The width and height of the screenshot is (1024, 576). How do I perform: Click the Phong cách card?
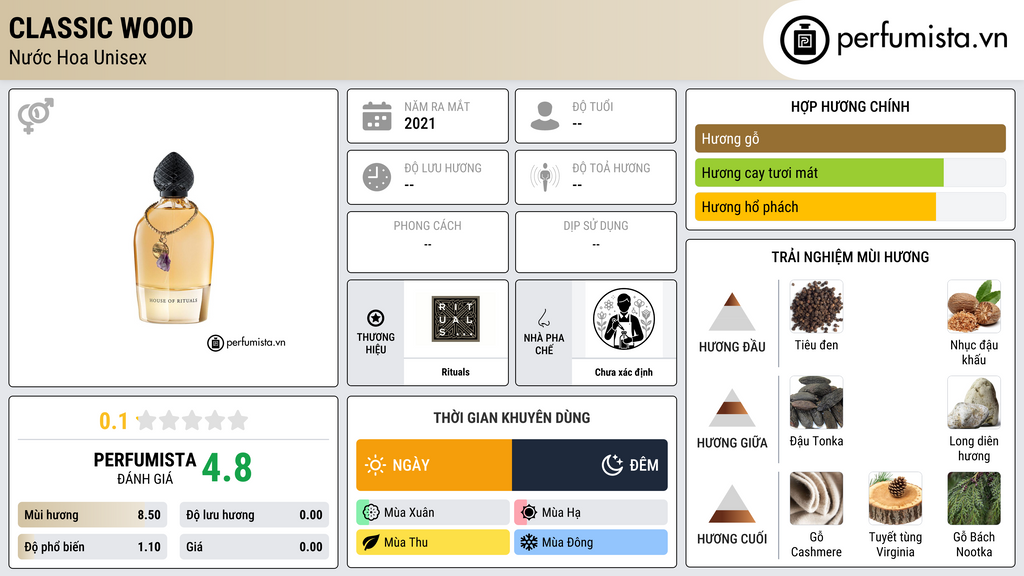[428, 242]
